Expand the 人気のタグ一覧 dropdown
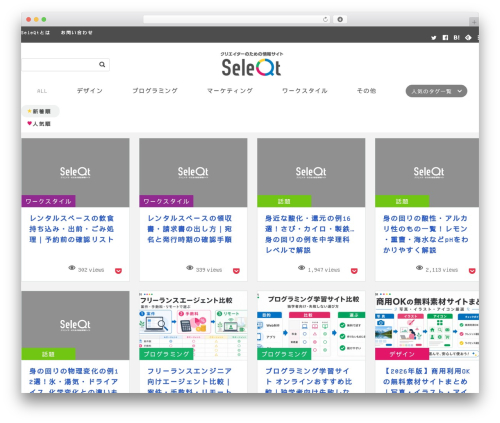 point(436,91)
